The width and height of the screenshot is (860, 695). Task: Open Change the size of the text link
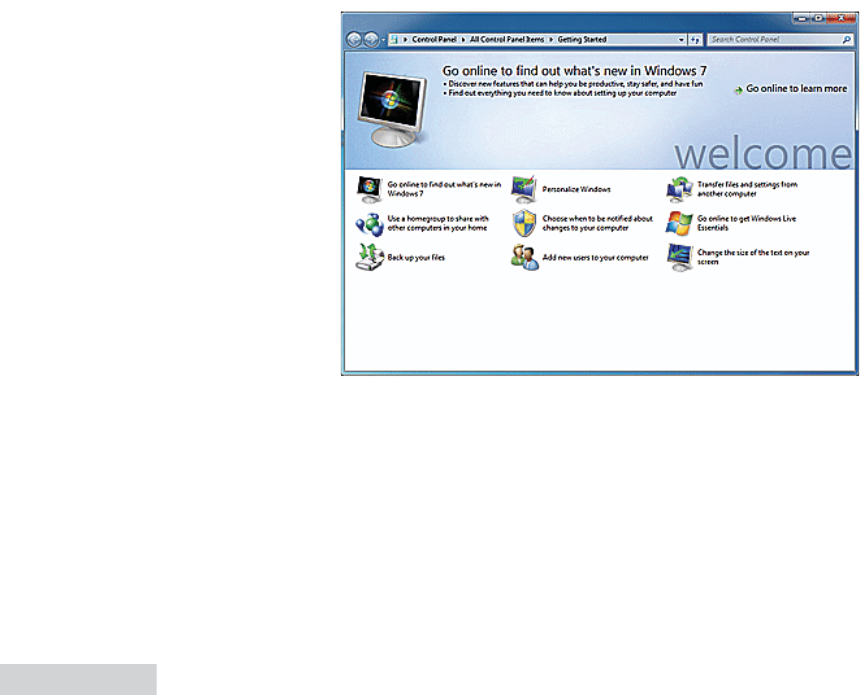click(x=753, y=257)
